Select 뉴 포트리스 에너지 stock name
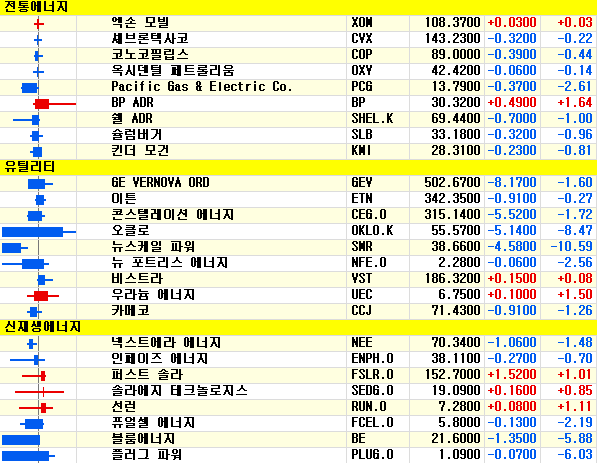This screenshot has width=597, height=463. [x=169, y=263]
